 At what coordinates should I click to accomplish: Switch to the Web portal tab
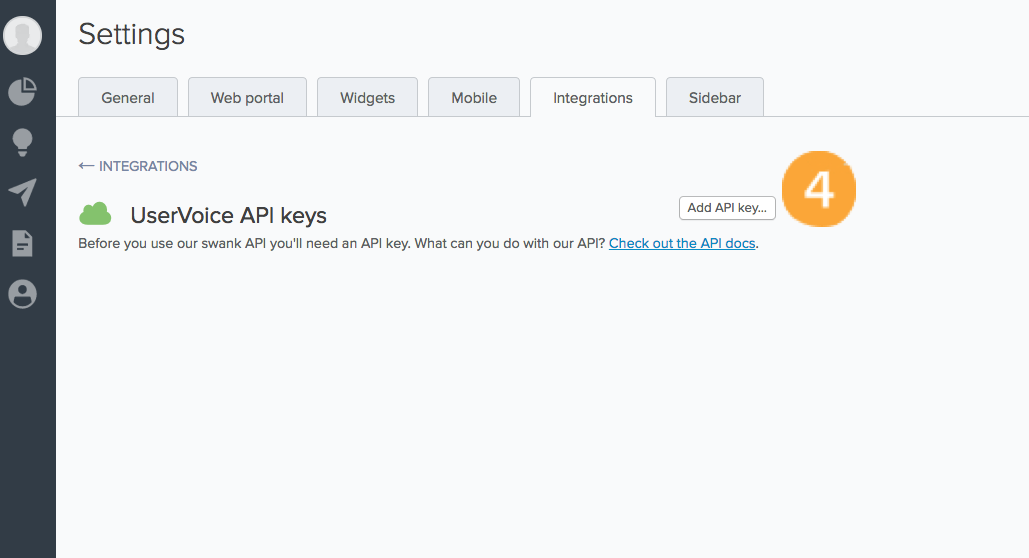pyautogui.click(x=247, y=97)
